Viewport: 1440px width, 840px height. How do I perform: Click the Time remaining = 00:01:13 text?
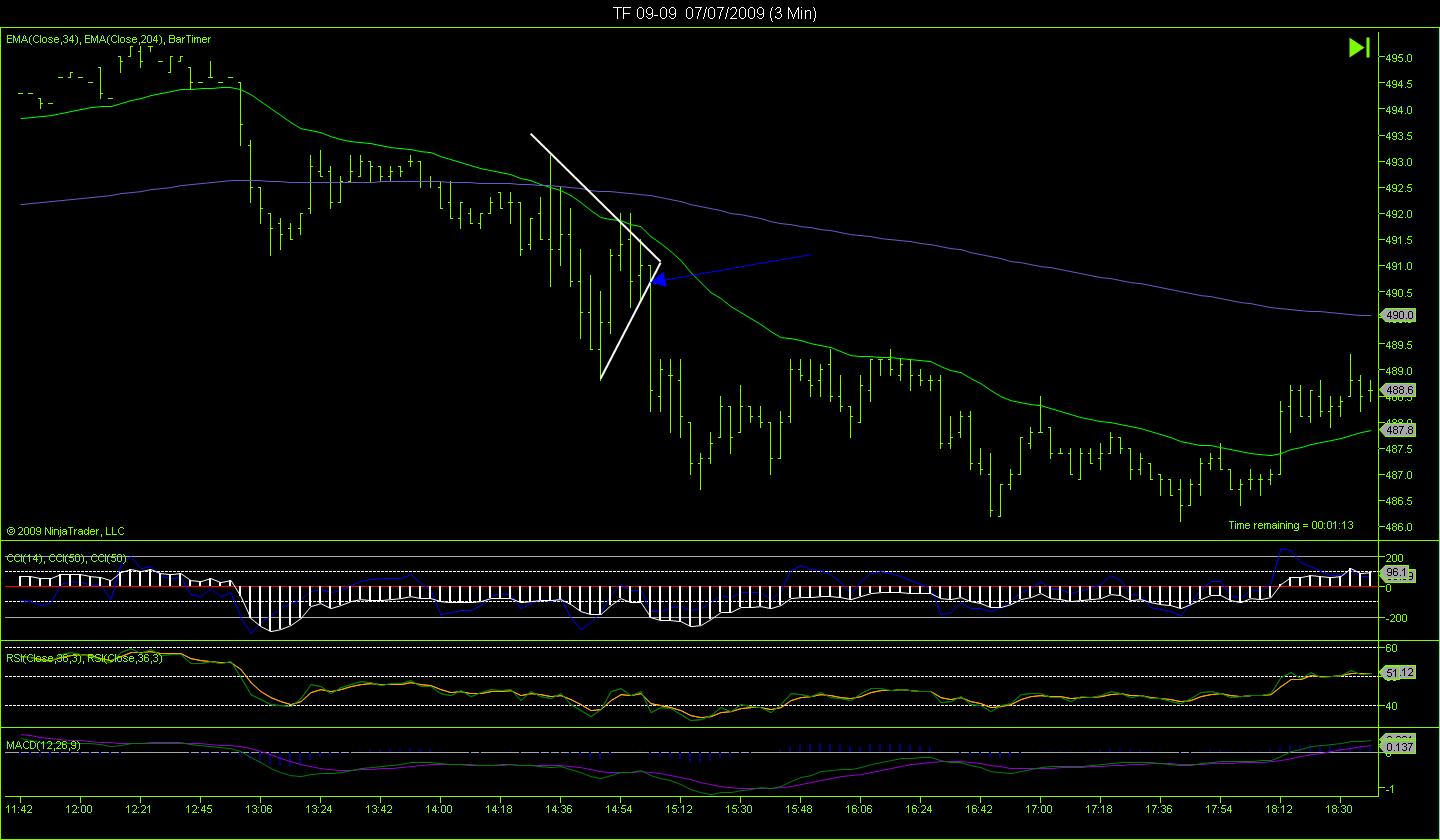point(1290,525)
